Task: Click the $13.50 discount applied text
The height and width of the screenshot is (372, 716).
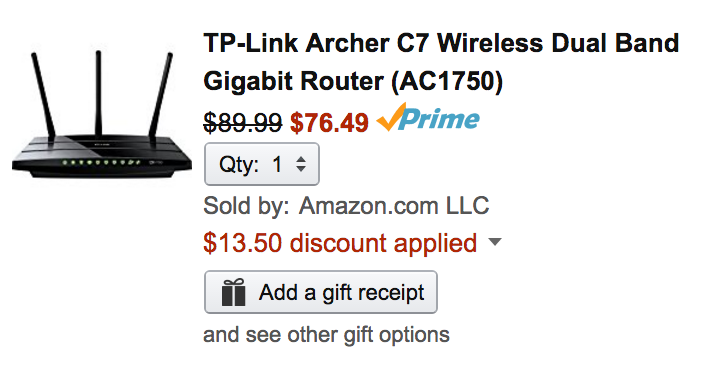Action: point(340,243)
